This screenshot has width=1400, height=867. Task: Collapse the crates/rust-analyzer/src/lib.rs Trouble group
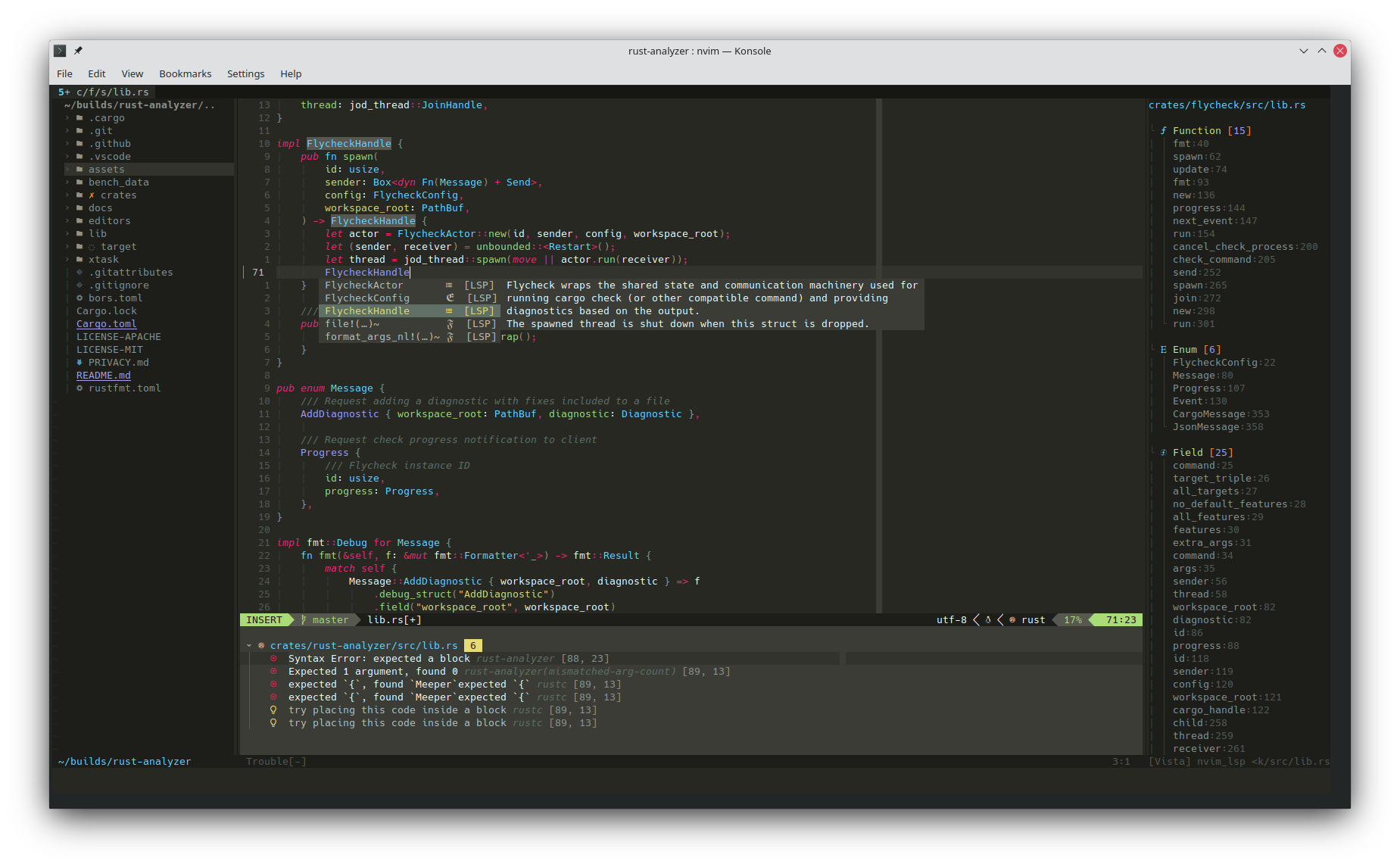tap(249, 646)
